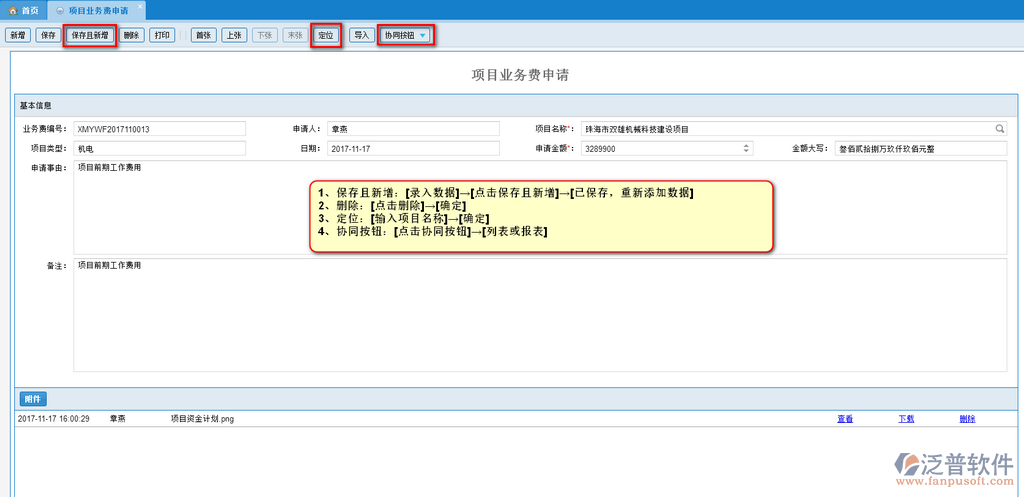Click 保存且新增 in the toolbar
This screenshot has width=1024, height=497.
coord(90,35)
